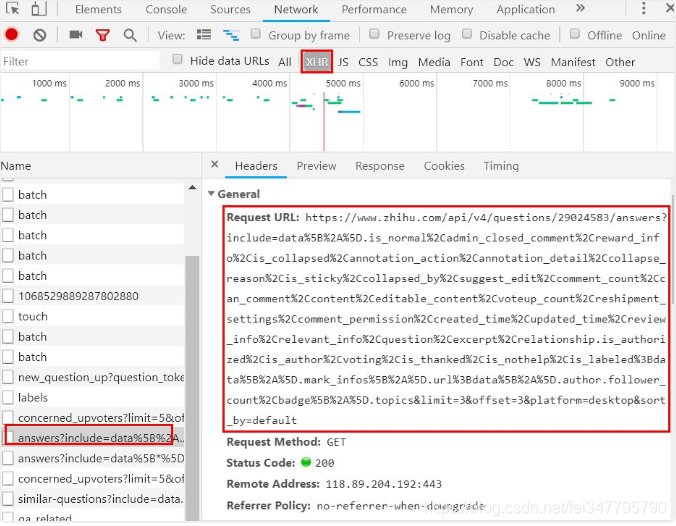Filter requests by XHR

[x=316, y=62]
